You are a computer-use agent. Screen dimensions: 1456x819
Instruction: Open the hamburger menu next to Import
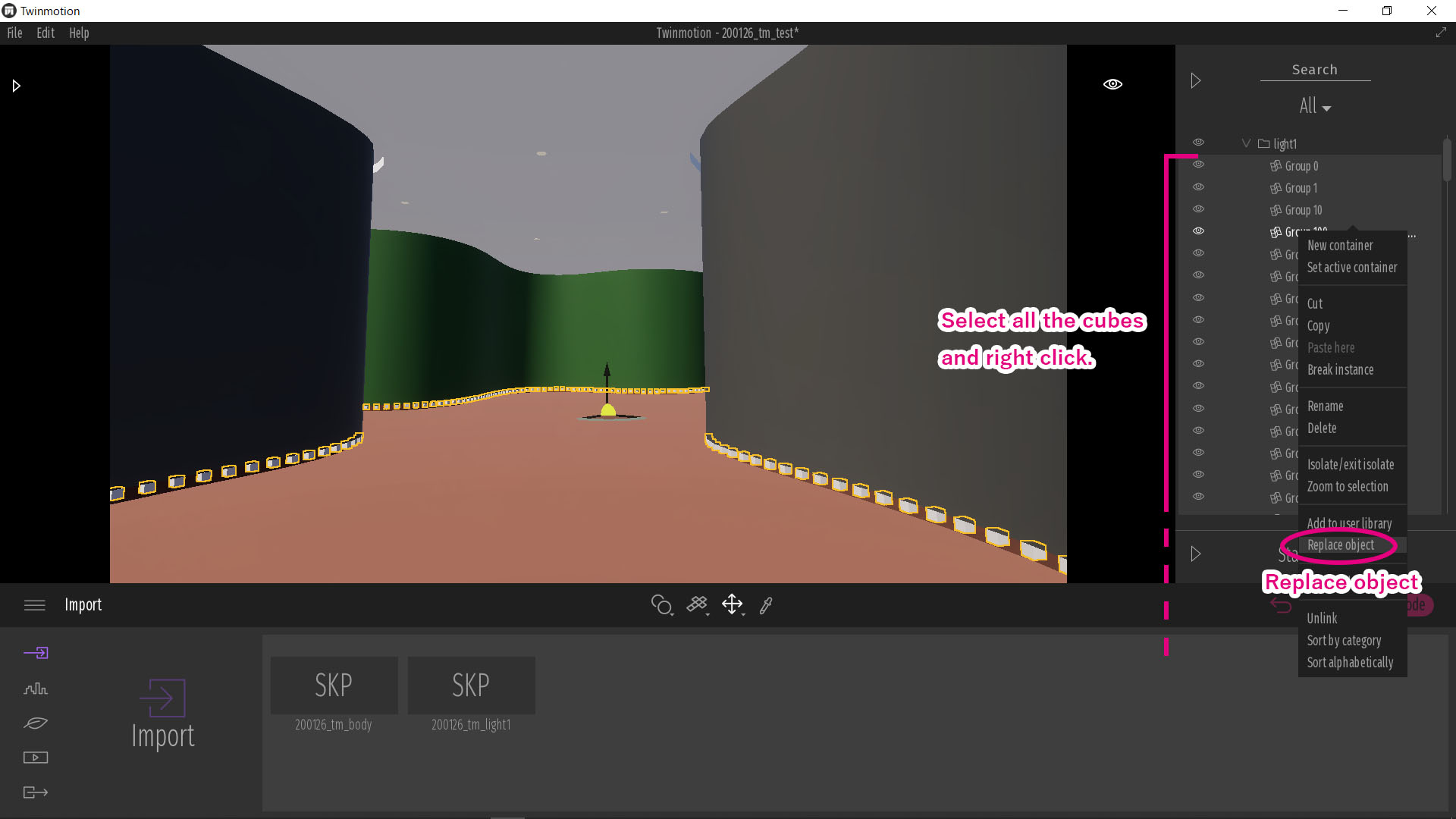coord(35,605)
